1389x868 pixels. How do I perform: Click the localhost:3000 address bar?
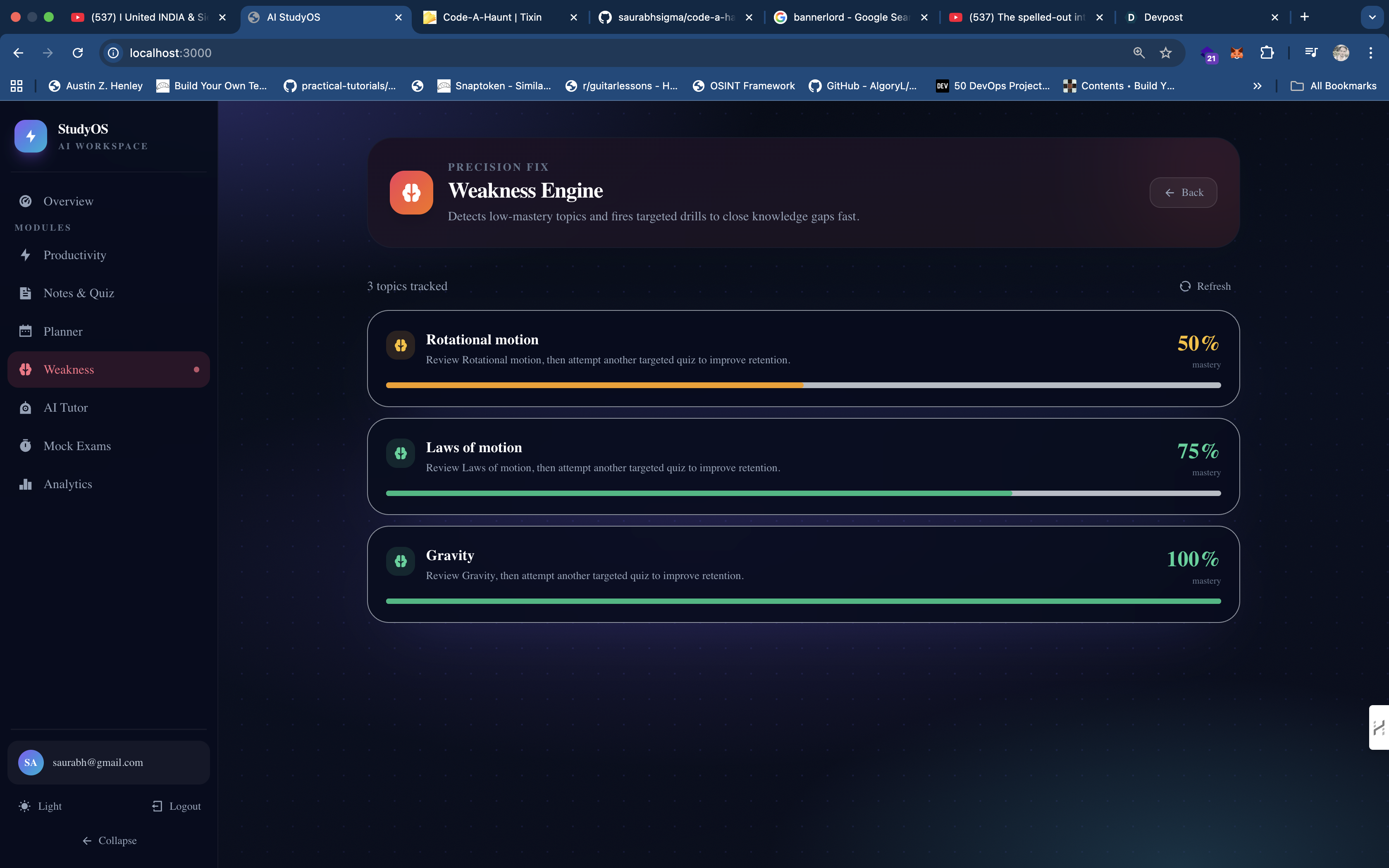[574, 53]
